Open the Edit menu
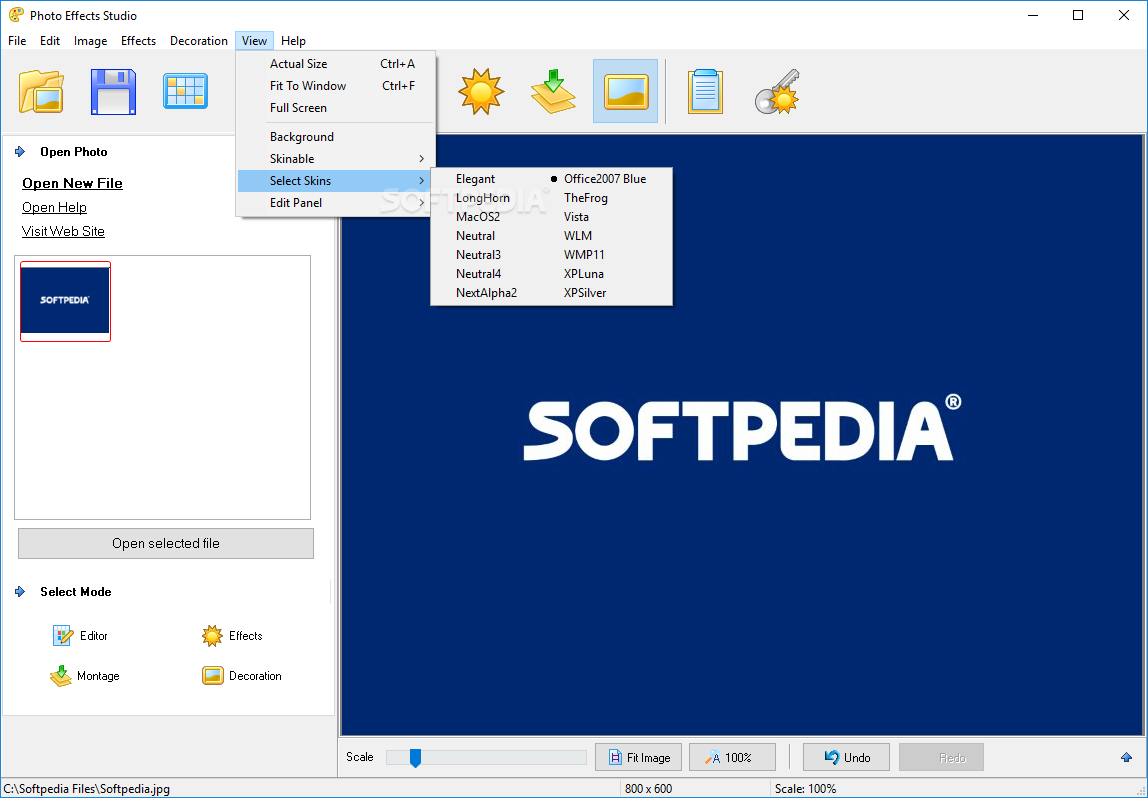1148x798 pixels. click(50, 41)
